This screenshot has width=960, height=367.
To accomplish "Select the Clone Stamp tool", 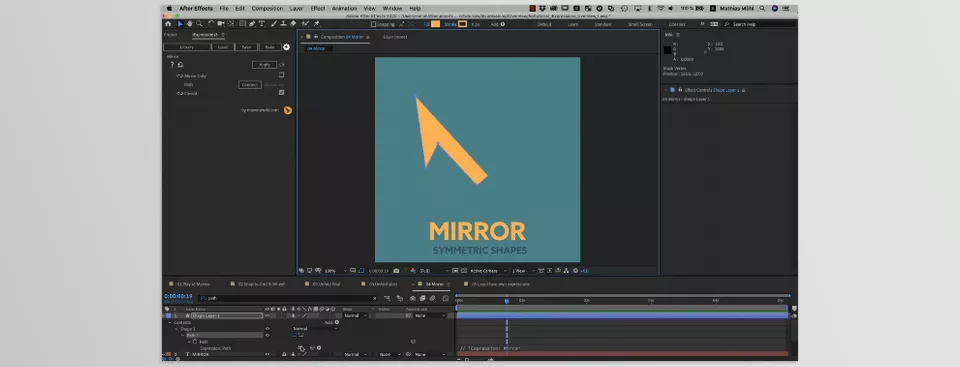I will click(x=283, y=24).
